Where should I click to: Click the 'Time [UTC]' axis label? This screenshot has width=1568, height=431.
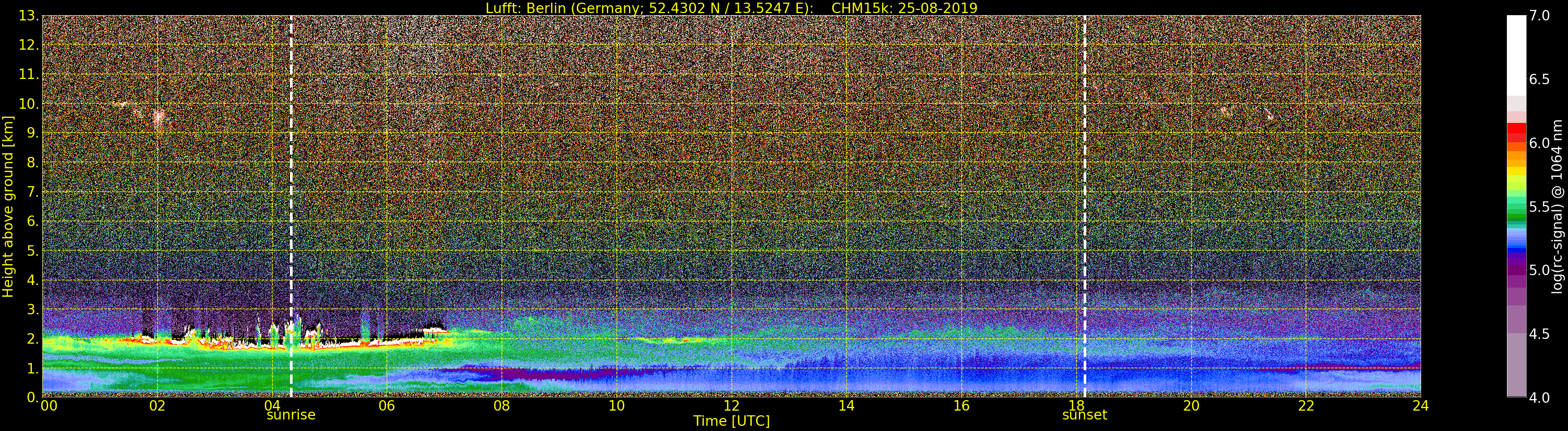point(731,421)
